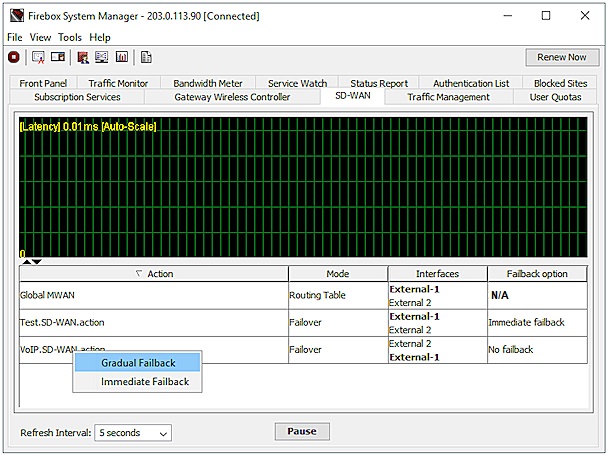Open the View menu

pyautogui.click(x=40, y=37)
